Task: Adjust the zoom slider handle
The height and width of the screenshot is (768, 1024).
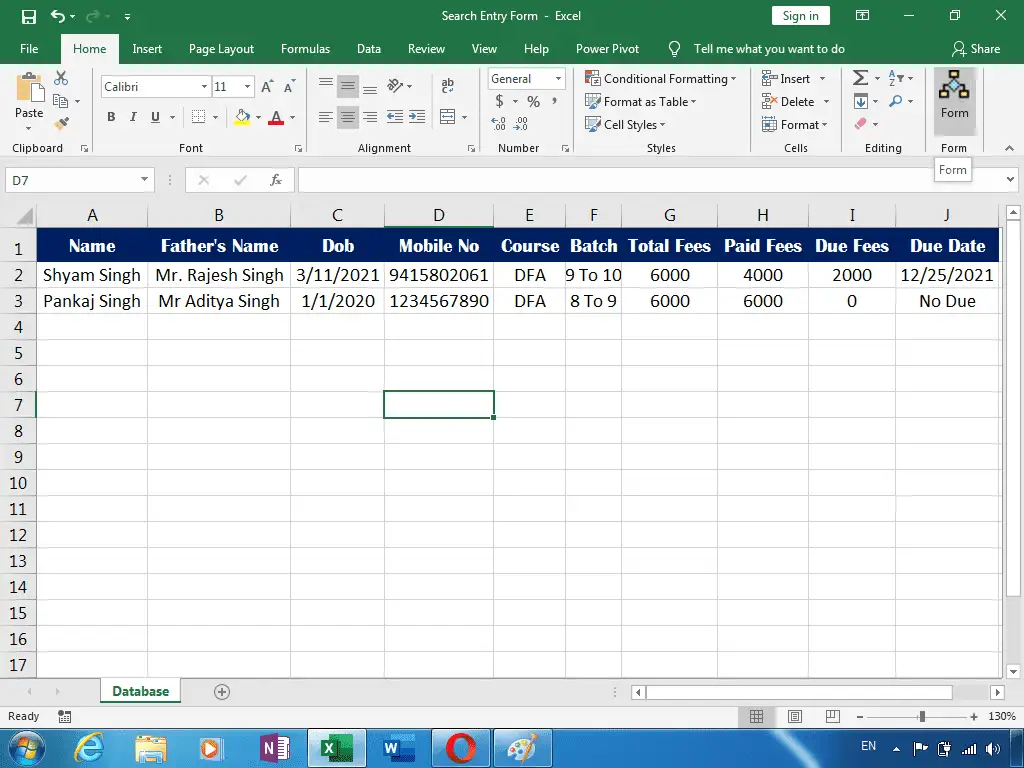Action: tap(922, 716)
